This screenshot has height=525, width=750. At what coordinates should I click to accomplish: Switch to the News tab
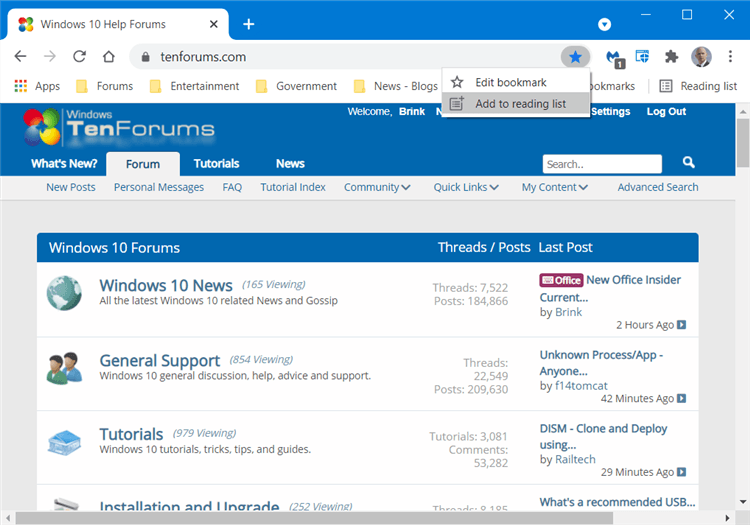pos(290,164)
